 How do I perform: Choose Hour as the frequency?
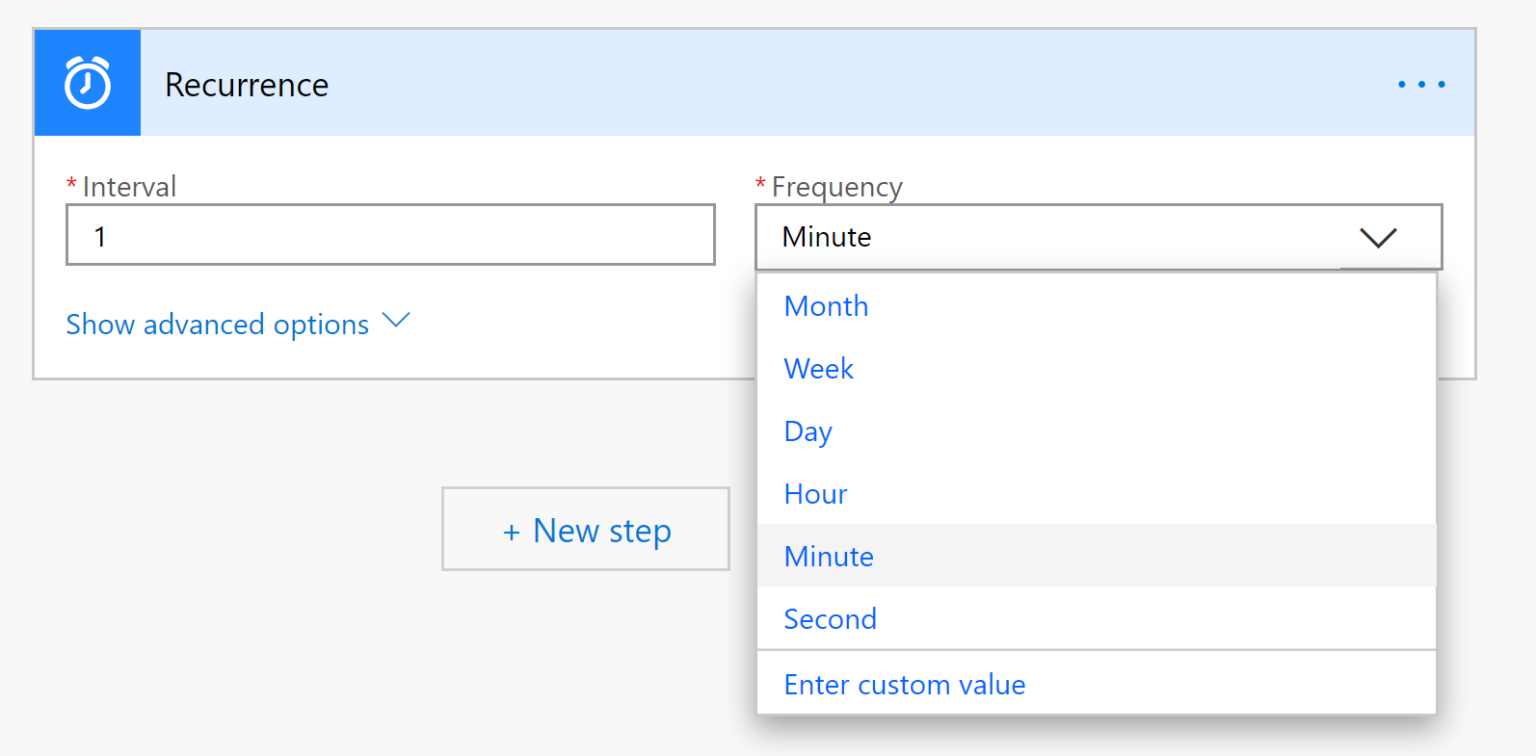click(x=815, y=493)
